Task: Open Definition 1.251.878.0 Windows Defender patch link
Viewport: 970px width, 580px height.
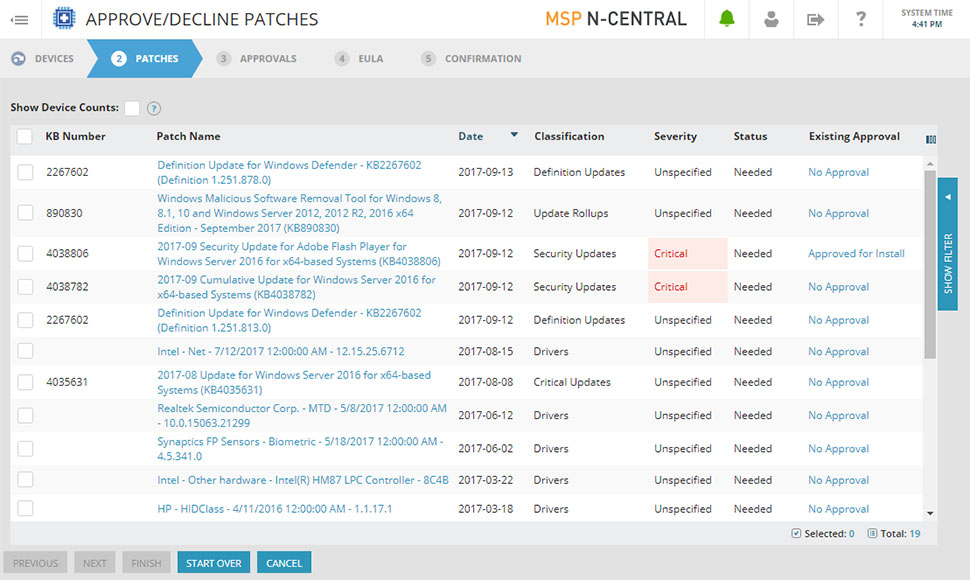Action: pos(289,173)
